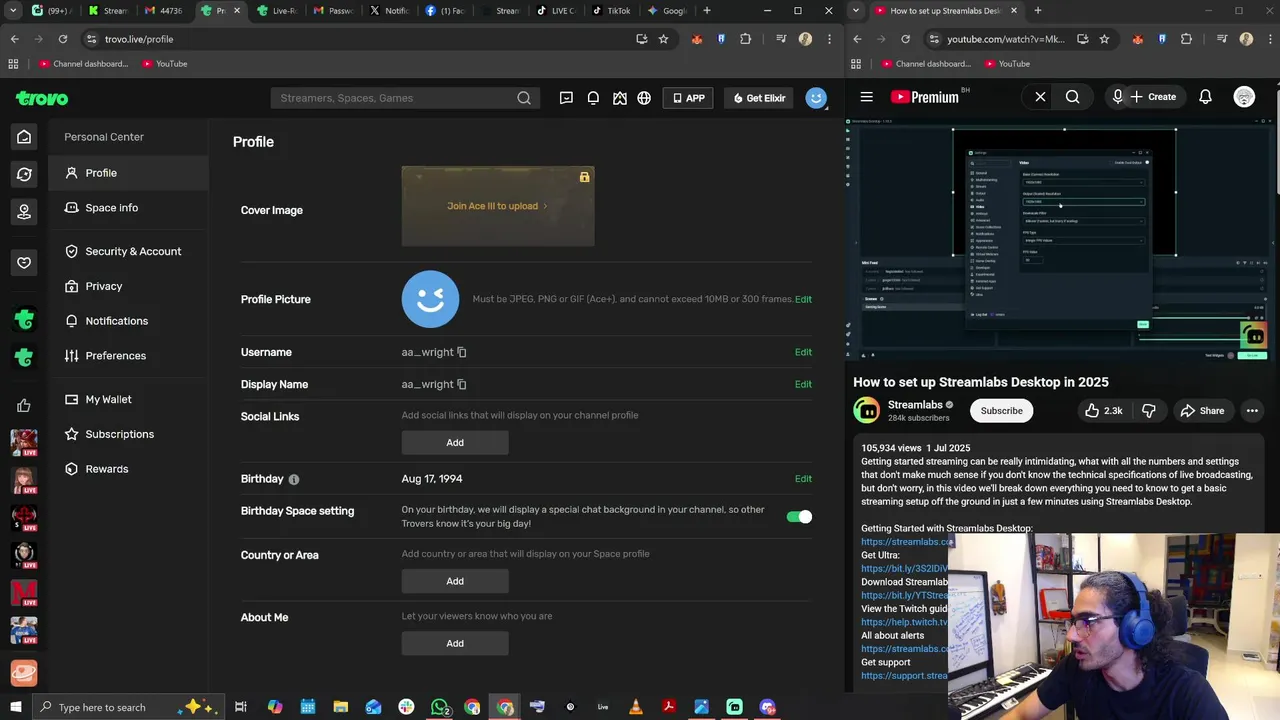Viewport: 1280px width, 720px height.
Task: Open Space info in Personal Center
Action: click(128, 208)
